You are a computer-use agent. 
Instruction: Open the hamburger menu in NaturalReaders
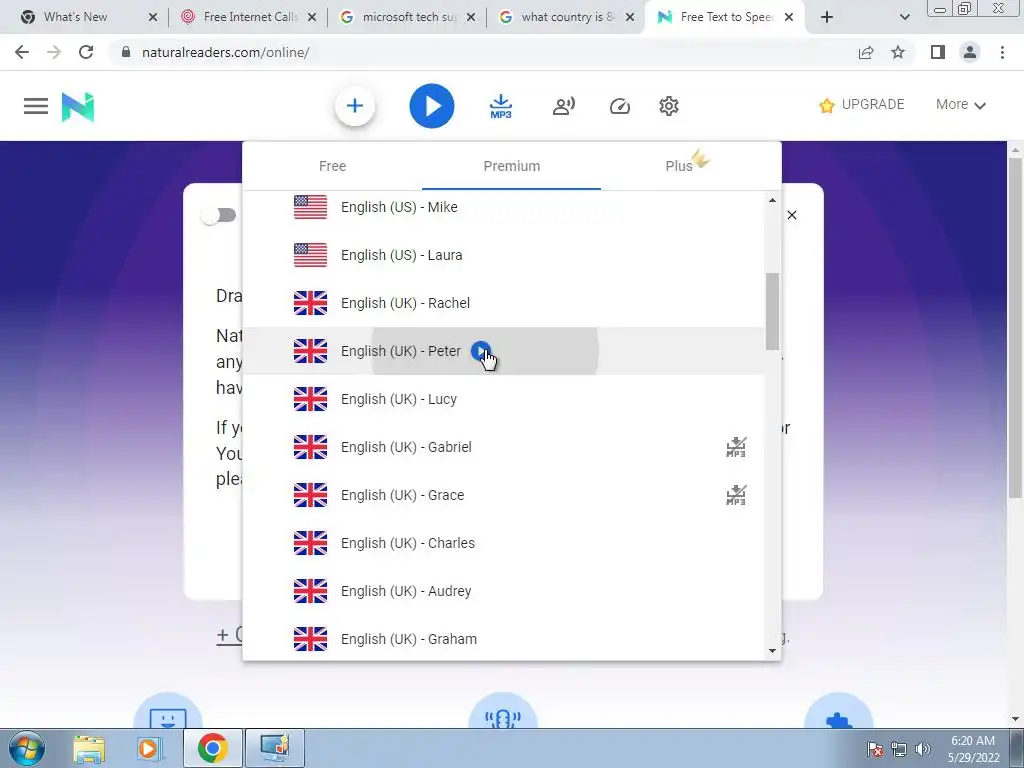click(x=36, y=106)
